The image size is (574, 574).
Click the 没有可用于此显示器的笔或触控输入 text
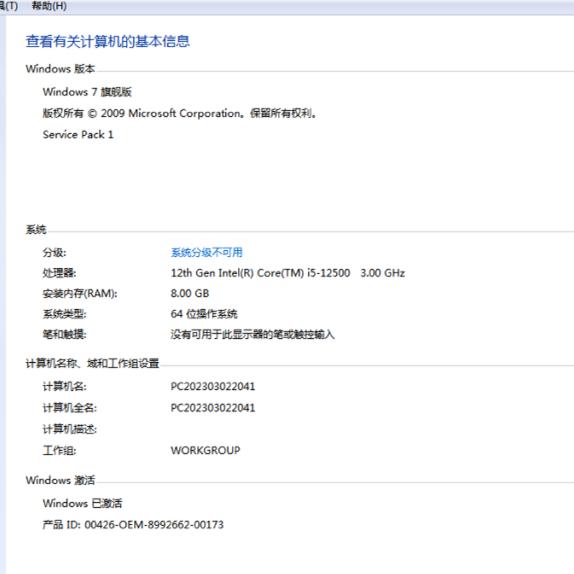point(253,334)
